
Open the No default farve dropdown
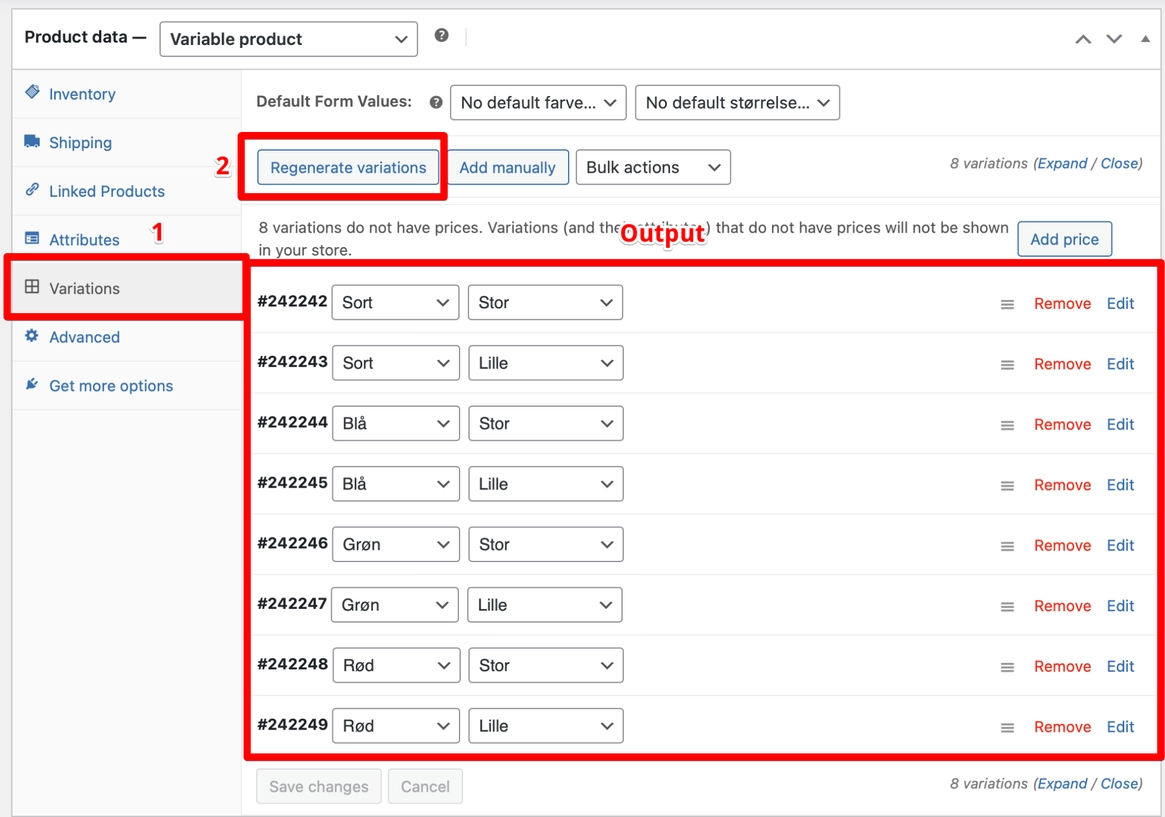pyautogui.click(x=538, y=103)
